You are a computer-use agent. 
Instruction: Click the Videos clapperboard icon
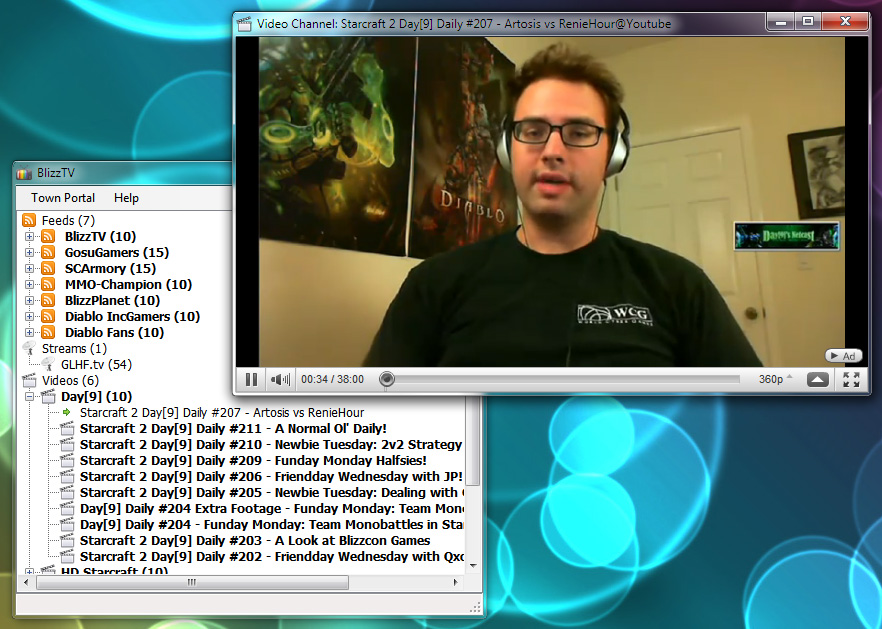(29, 380)
